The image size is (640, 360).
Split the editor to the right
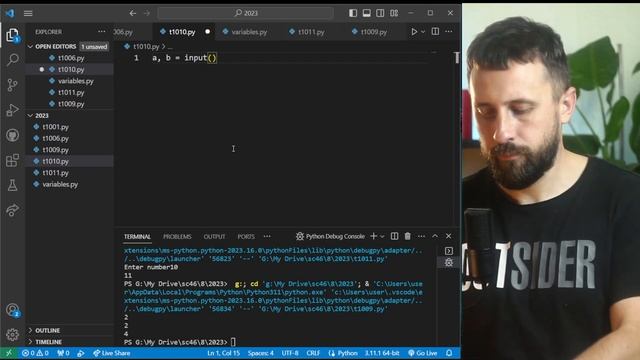436,31
